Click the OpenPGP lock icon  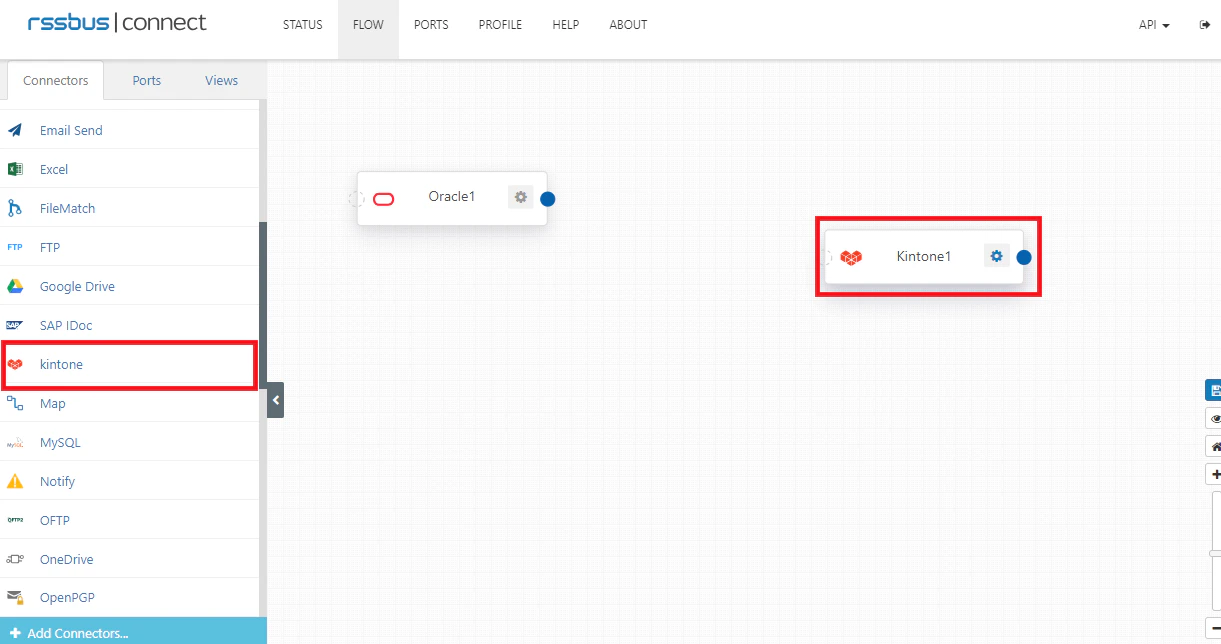coord(15,597)
